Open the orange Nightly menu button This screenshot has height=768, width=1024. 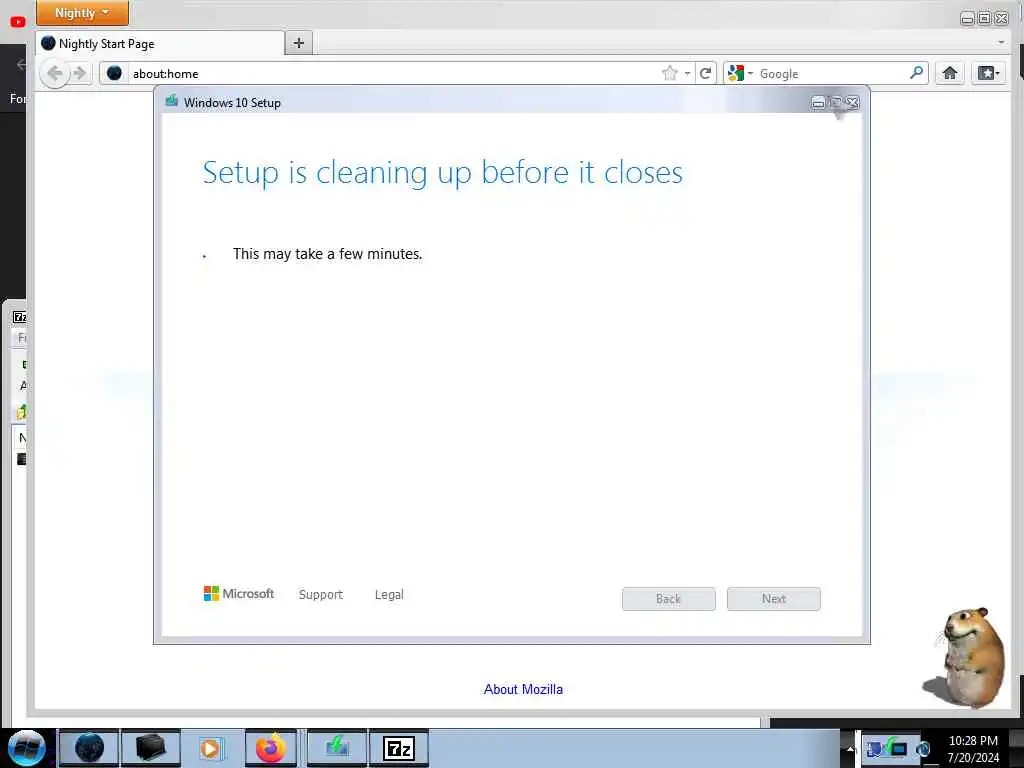click(82, 12)
